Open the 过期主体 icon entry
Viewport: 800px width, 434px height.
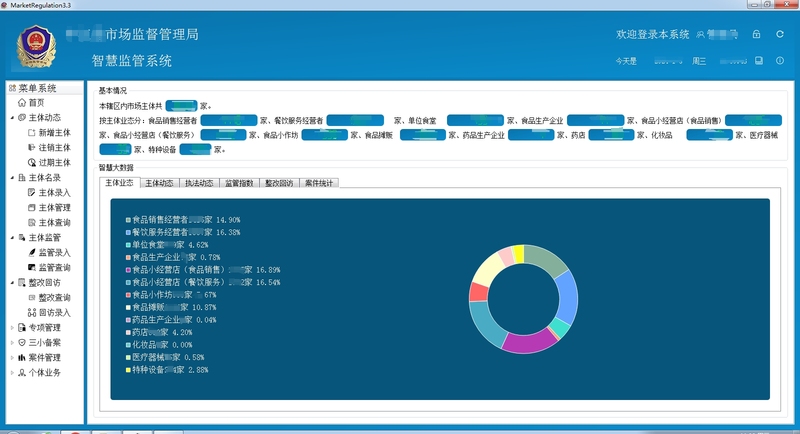pos(32,163)
